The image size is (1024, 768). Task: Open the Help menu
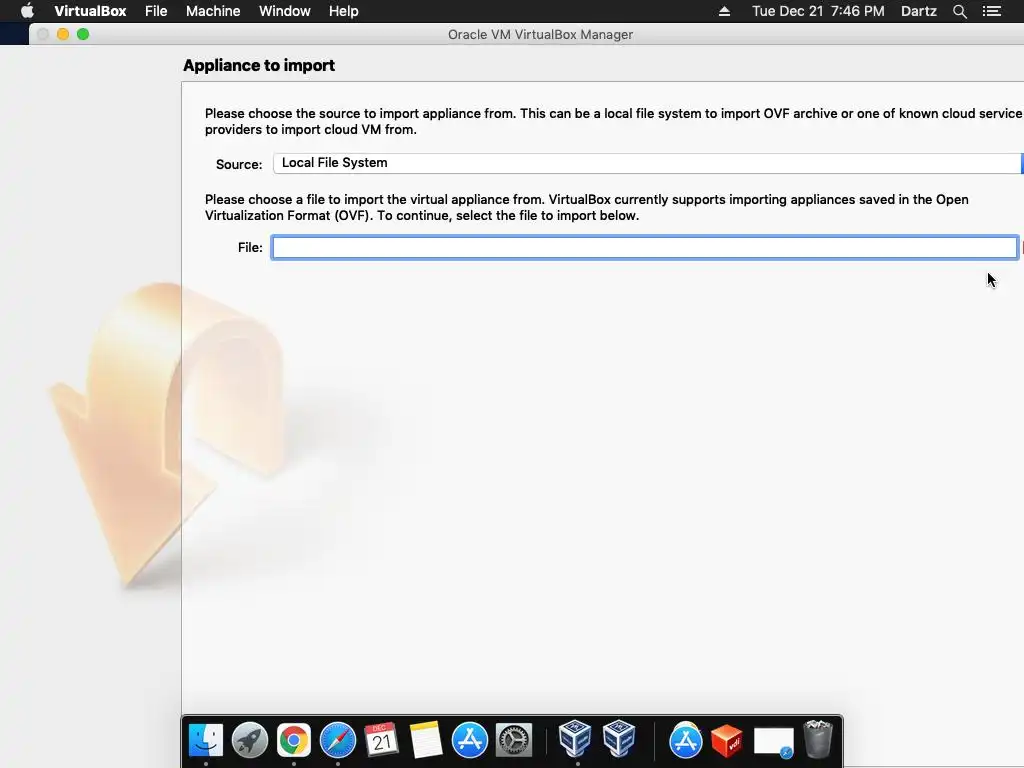coord(344,11)
